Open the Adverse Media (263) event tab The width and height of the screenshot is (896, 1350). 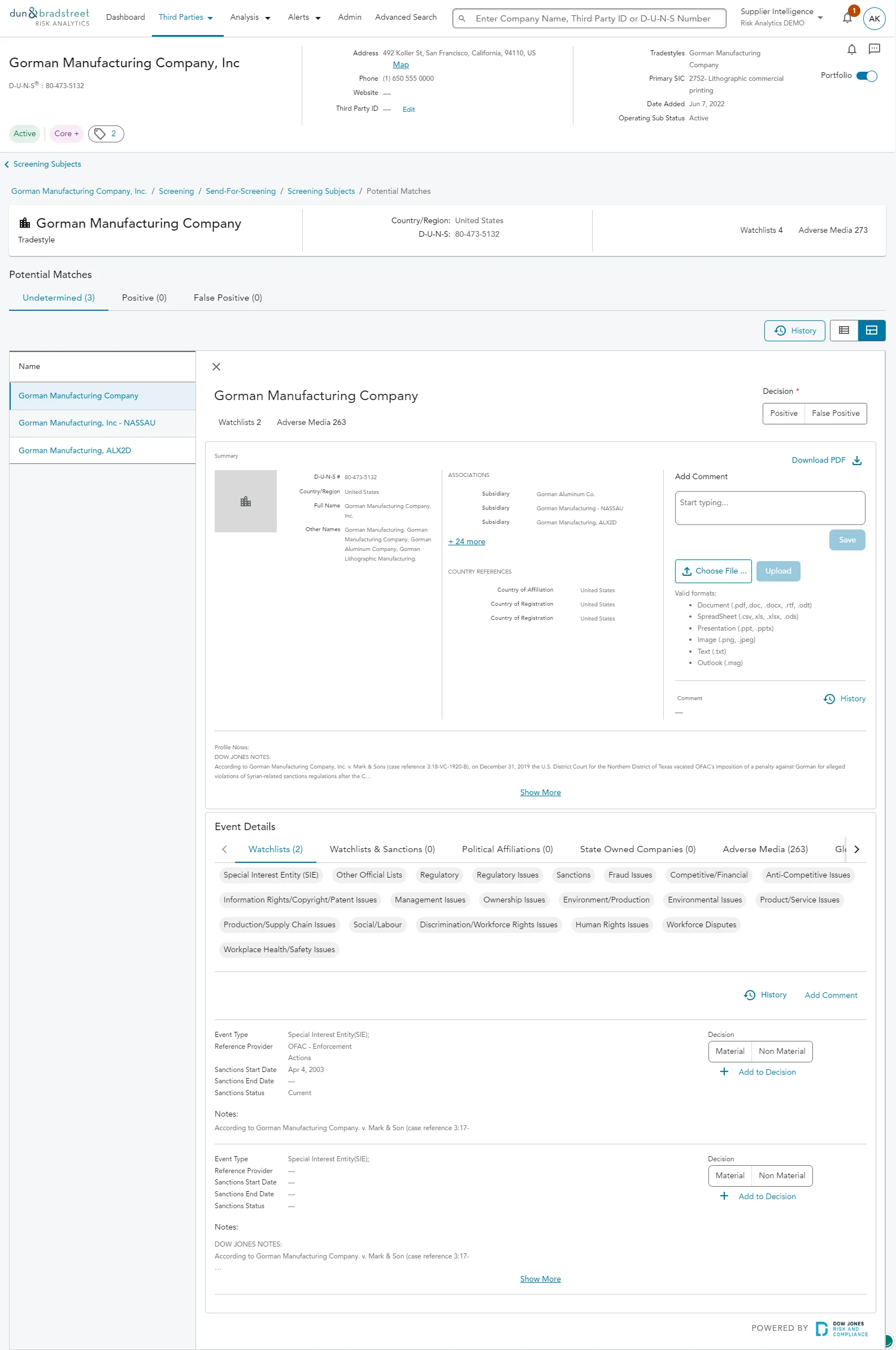(765, 849)
